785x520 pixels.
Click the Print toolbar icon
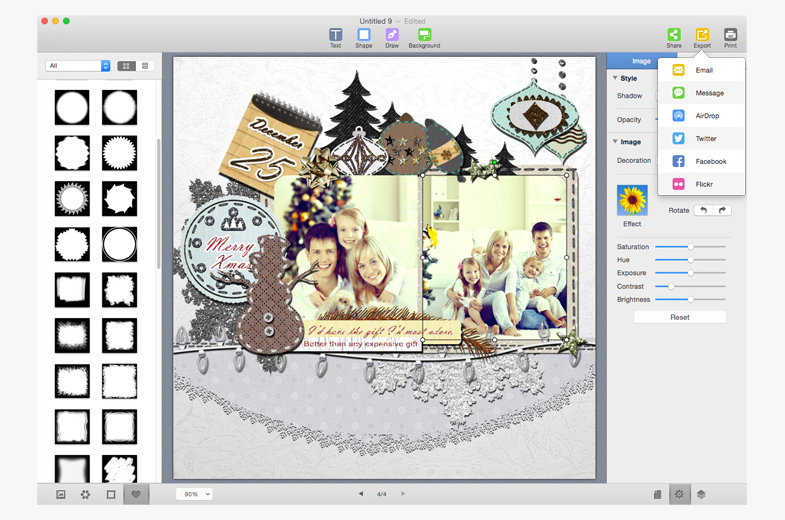click(x=730, y=38)
